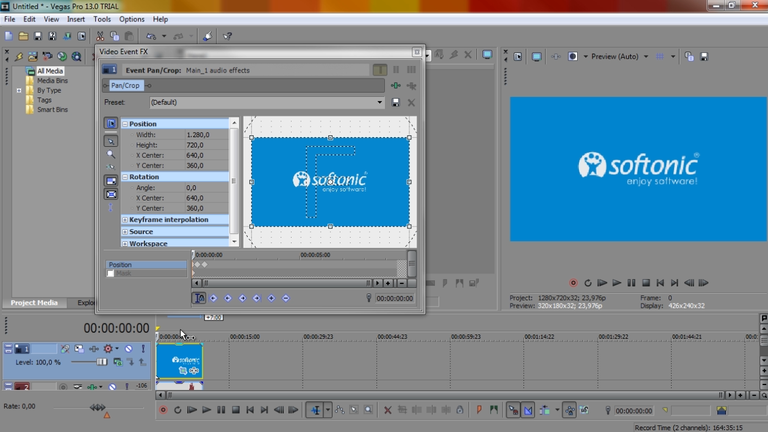Open the Options menu
The height and width of the screenshot is (432, 768).
(132, 20)
